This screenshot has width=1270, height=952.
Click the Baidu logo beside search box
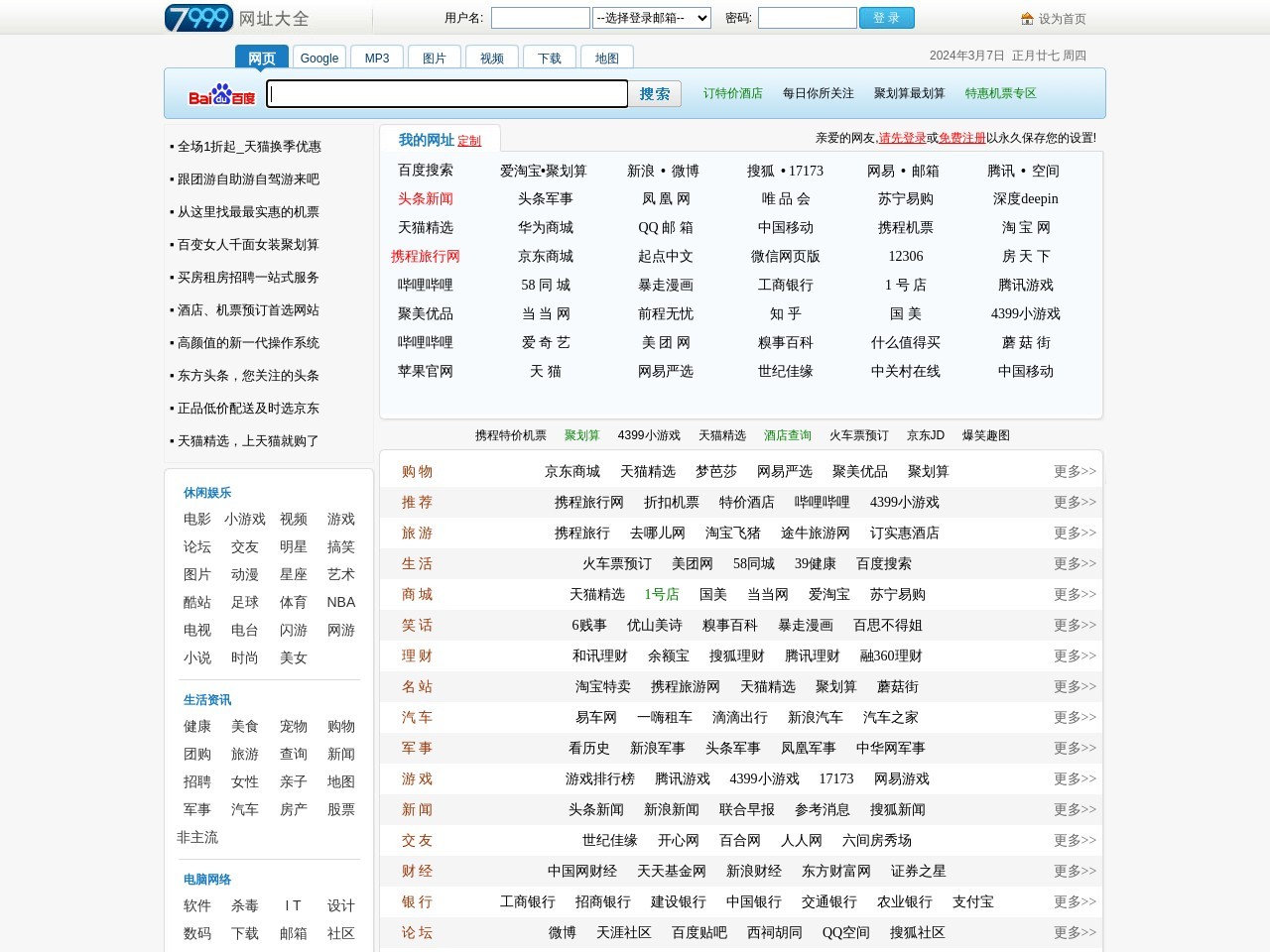coord(221,94)
